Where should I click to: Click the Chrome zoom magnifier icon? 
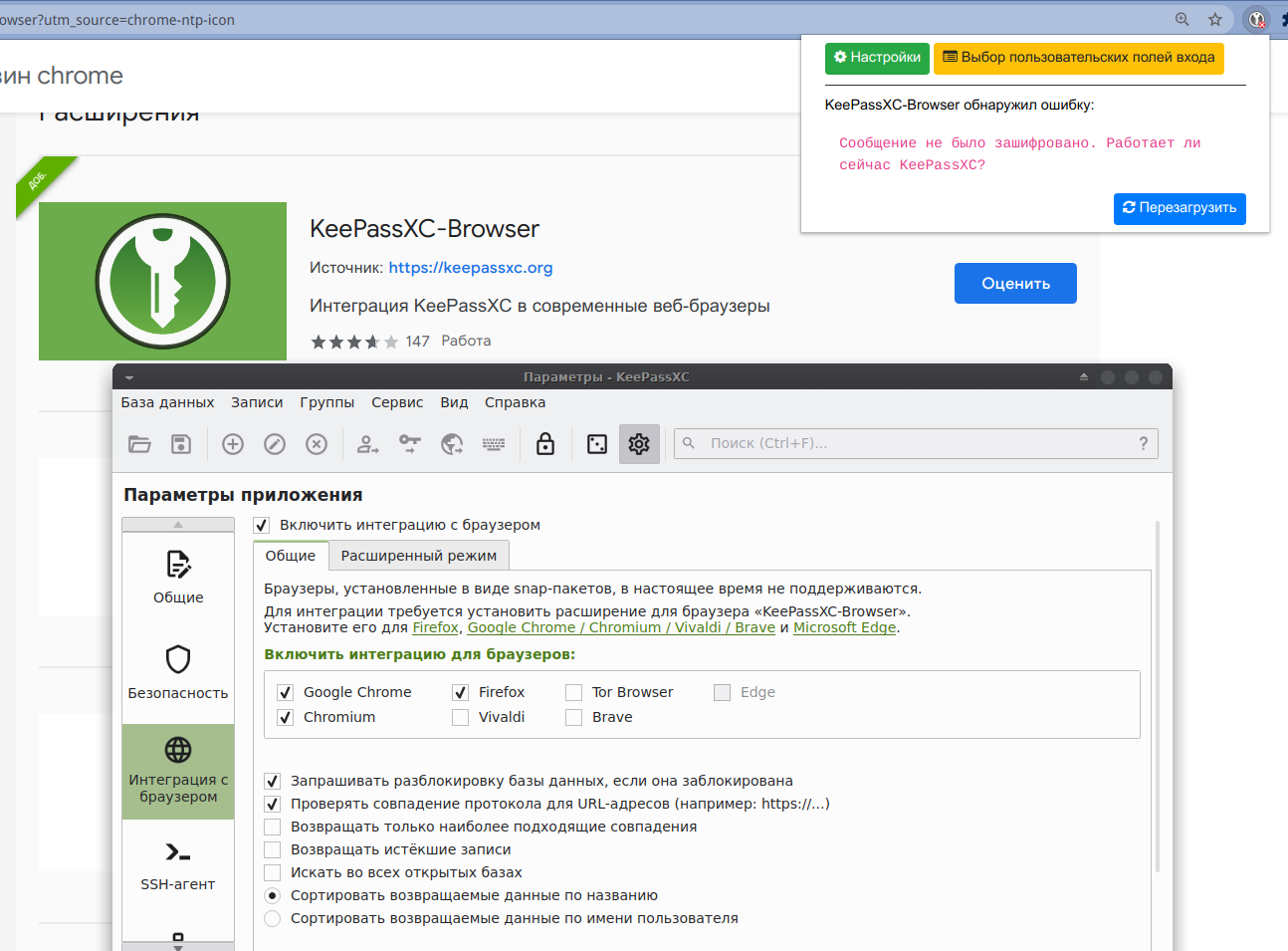pyautogui.click(x=1182, y=19)
